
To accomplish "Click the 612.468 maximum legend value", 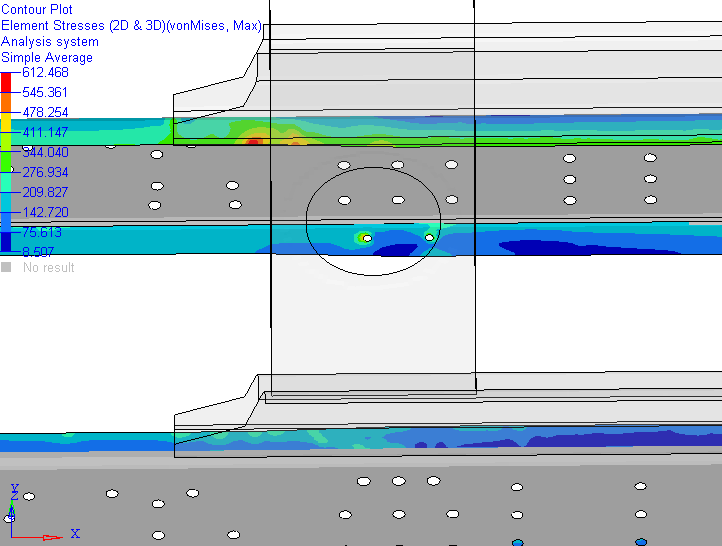I will (45, 72).
